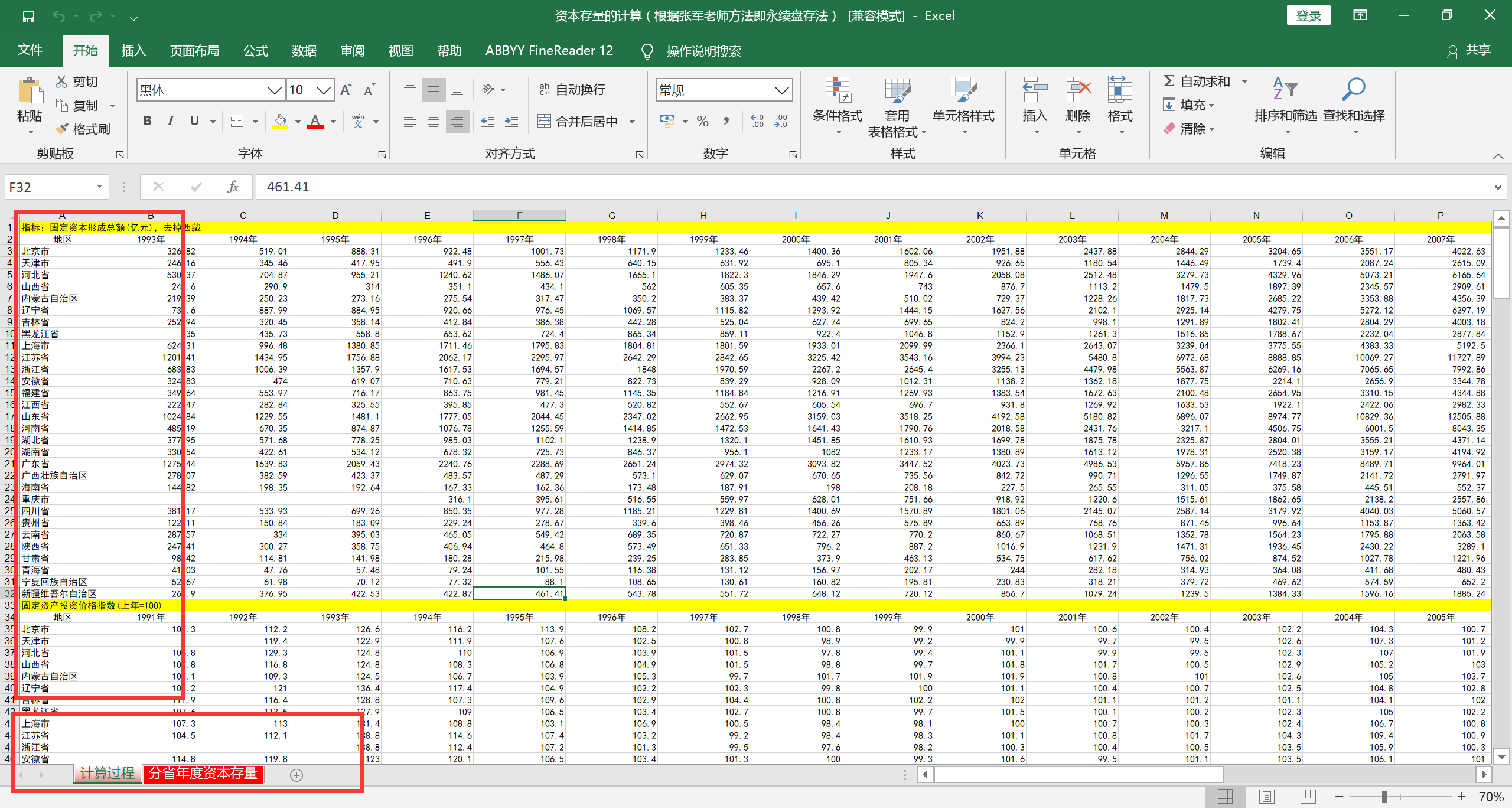
Task: Click the Copy (复制) icon
Action: click(61, 105)
